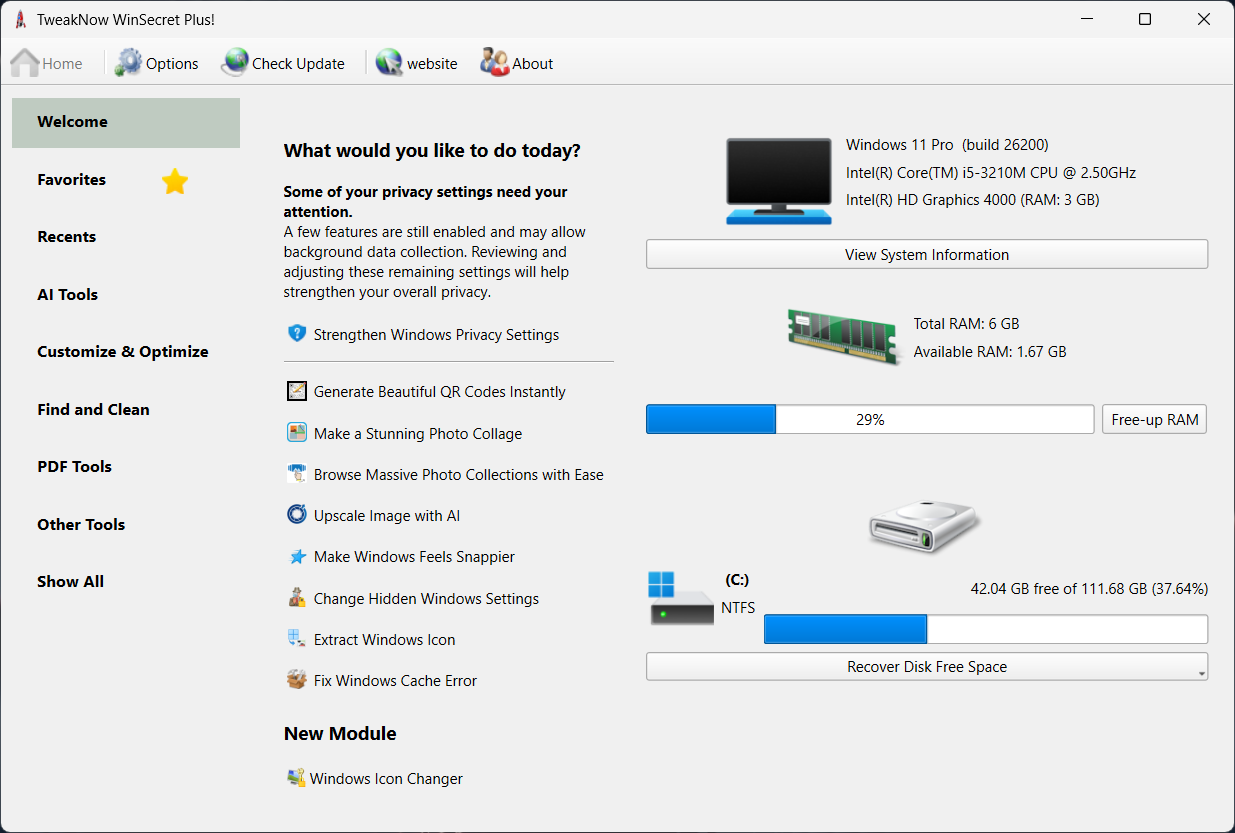Screen dimensions: 1235x833
Task: Click the 'Available RAM: 1.67 GB' text
Action: (990, 352)
